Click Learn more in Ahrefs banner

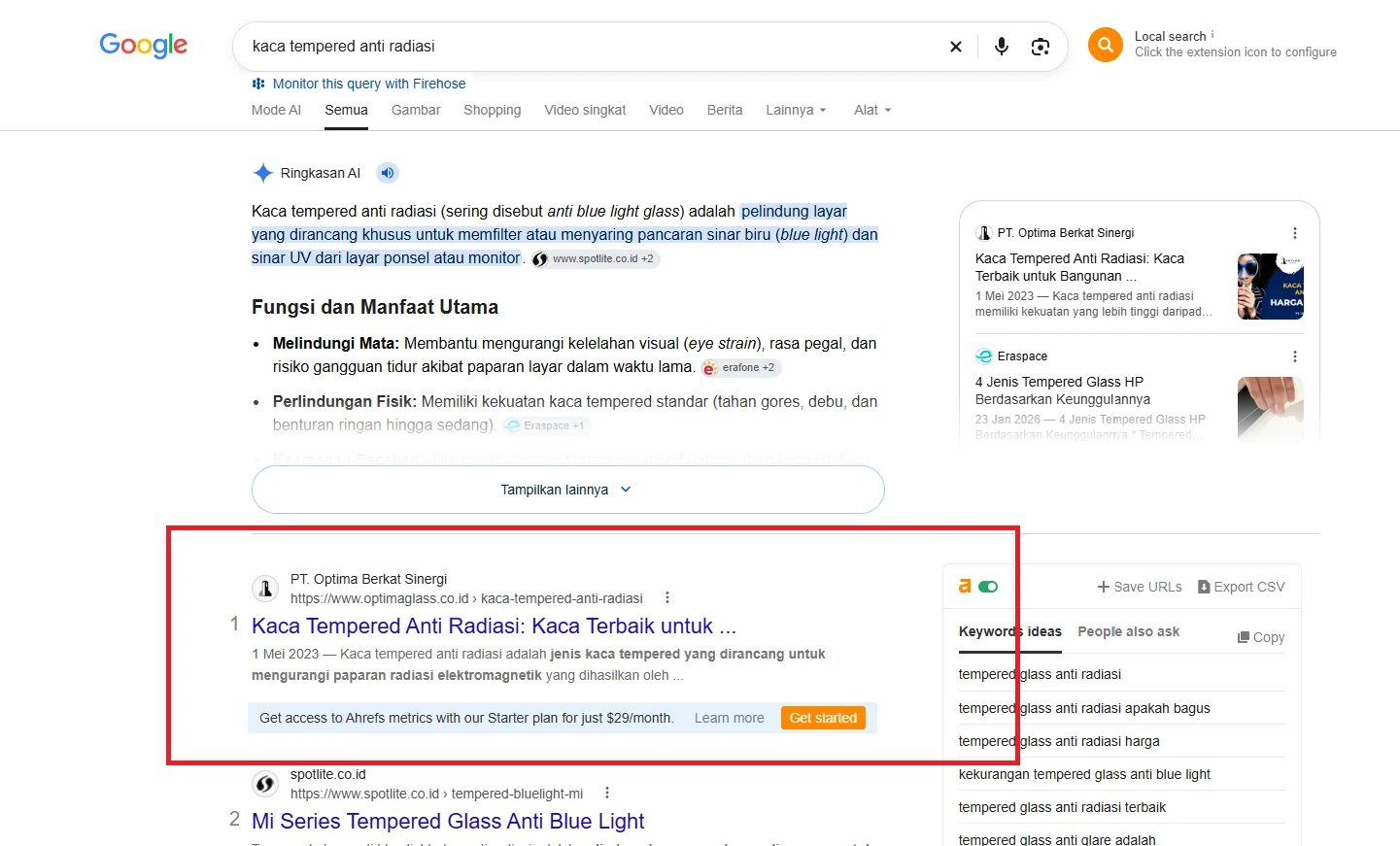coord(730,718)
